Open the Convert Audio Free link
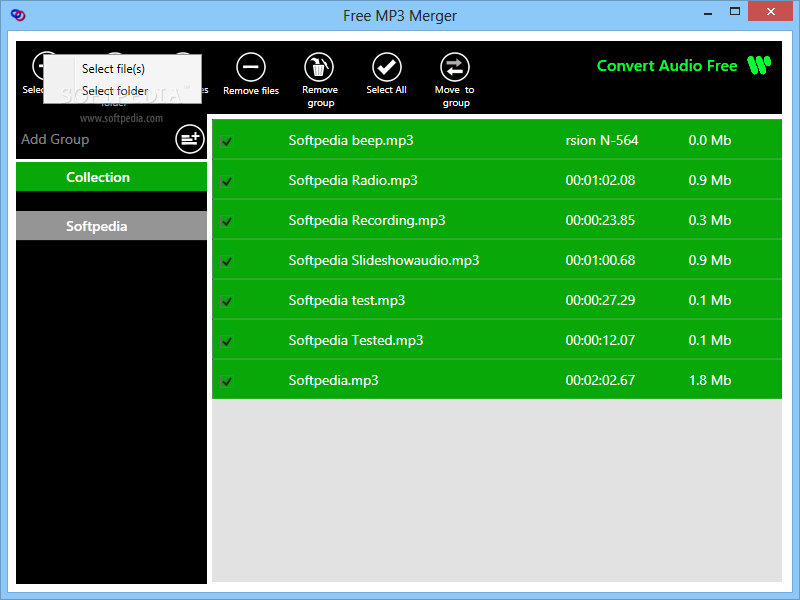Image resolution: width=800 pixels, height=600 pixels. (667, 66)
